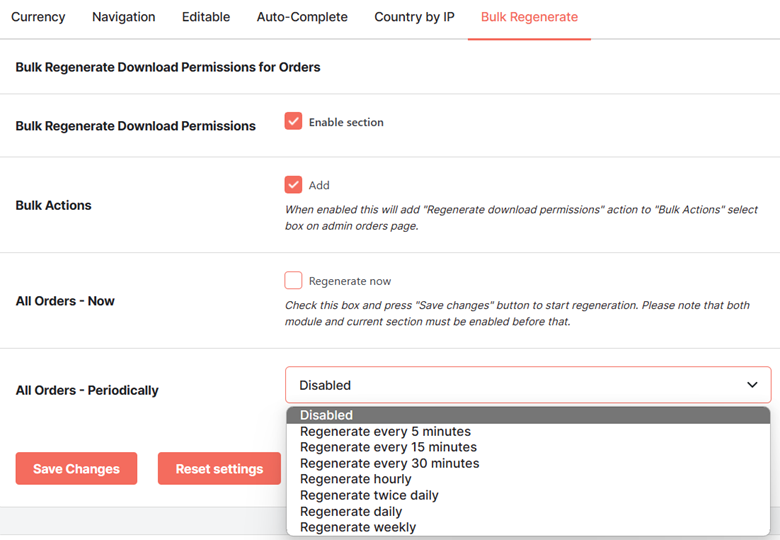
Task: Choose Regenerate daily option
Action: pos(528,511)
